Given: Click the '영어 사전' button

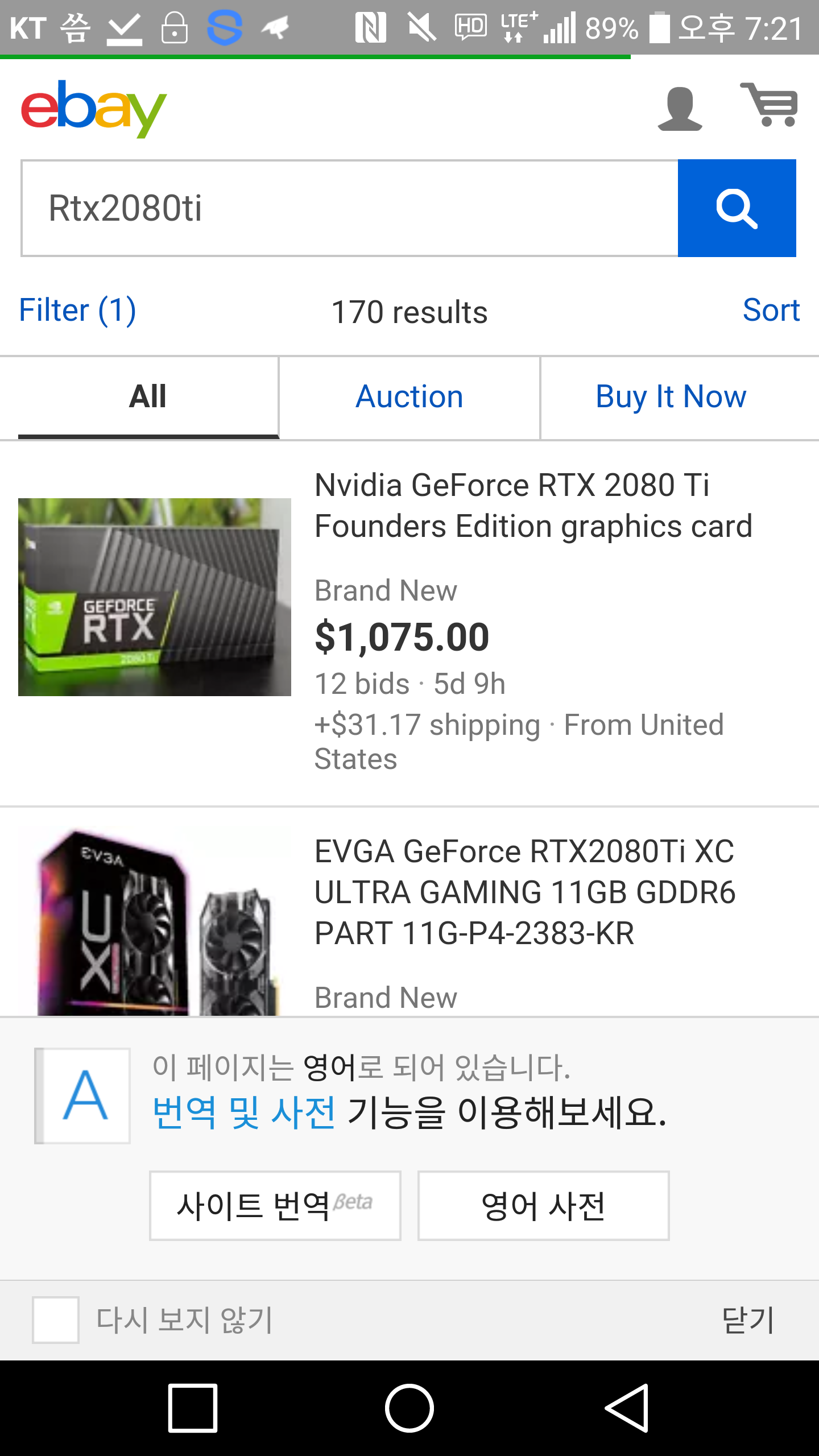Looking at the screenshot, I should (x=543, y=1206).
